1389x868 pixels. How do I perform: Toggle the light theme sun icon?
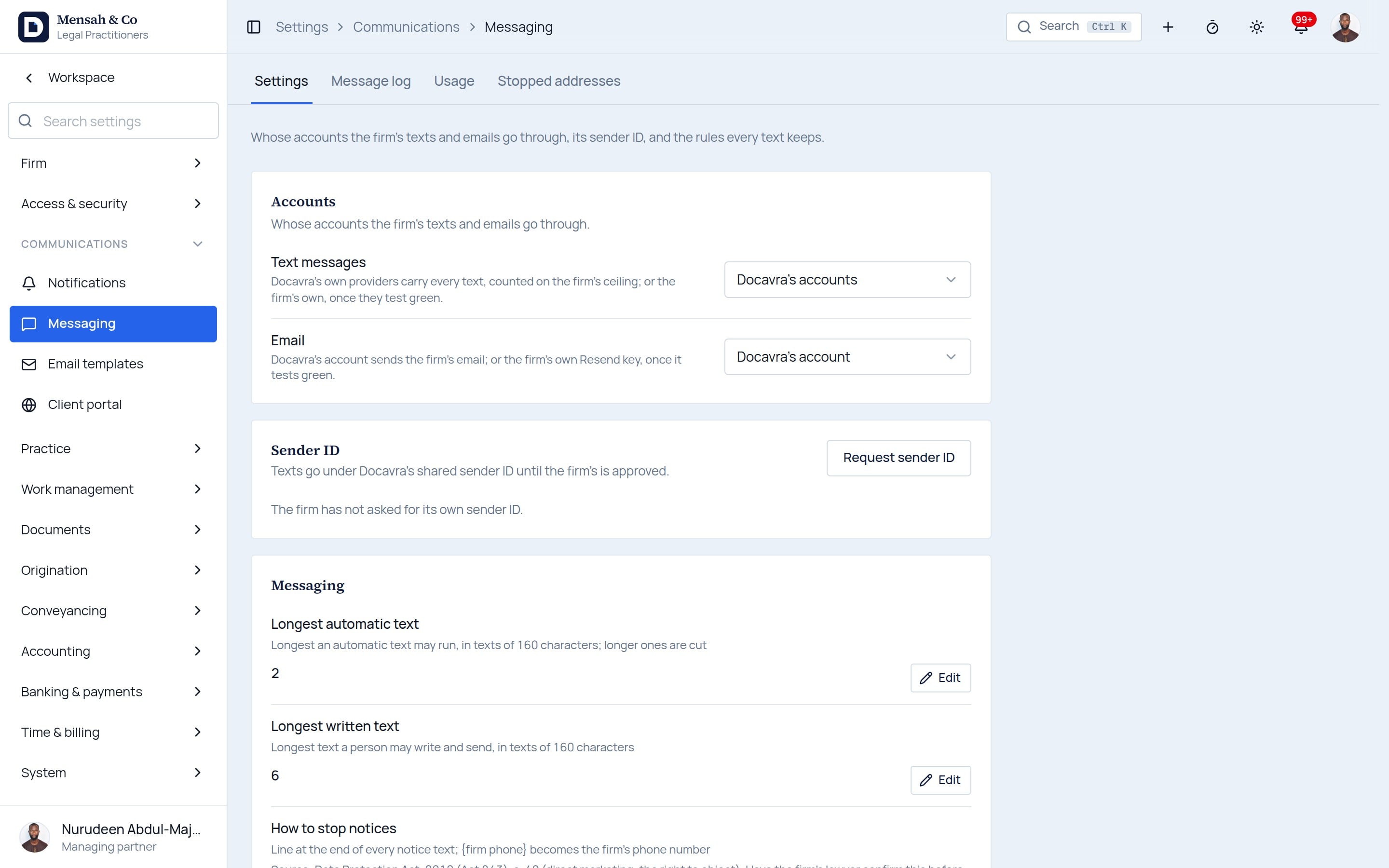point(1256,27)
